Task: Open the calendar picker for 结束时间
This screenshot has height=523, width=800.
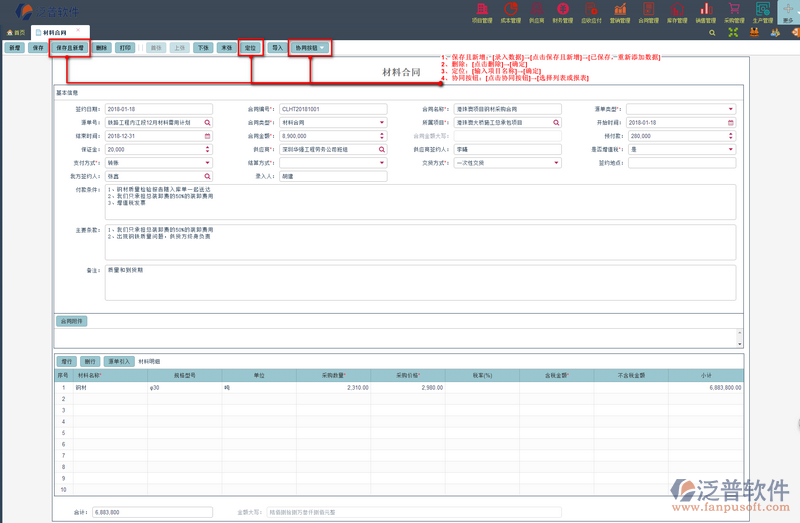Action: [208, 136]
